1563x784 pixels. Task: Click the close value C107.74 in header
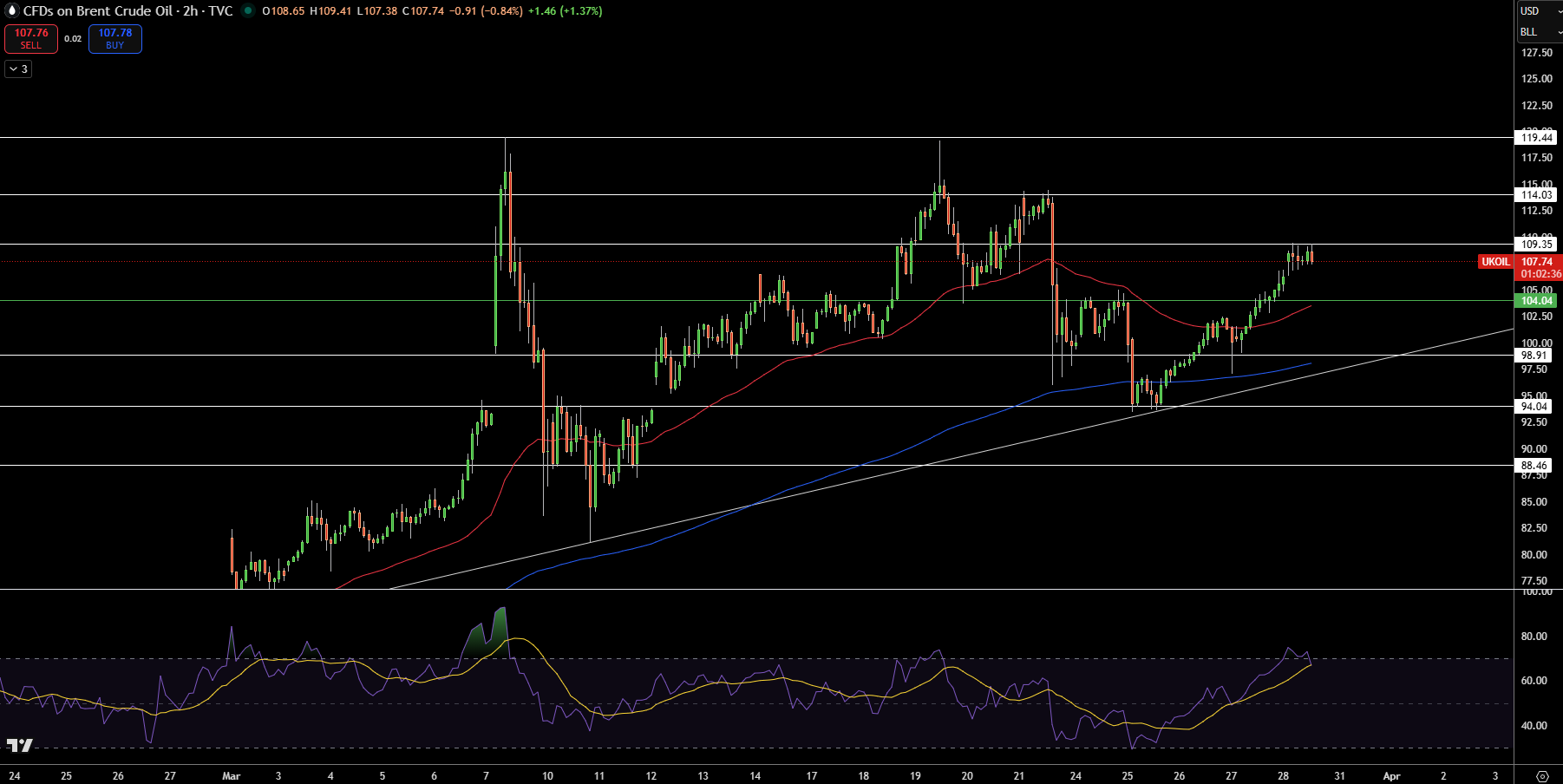click(423, 11)
